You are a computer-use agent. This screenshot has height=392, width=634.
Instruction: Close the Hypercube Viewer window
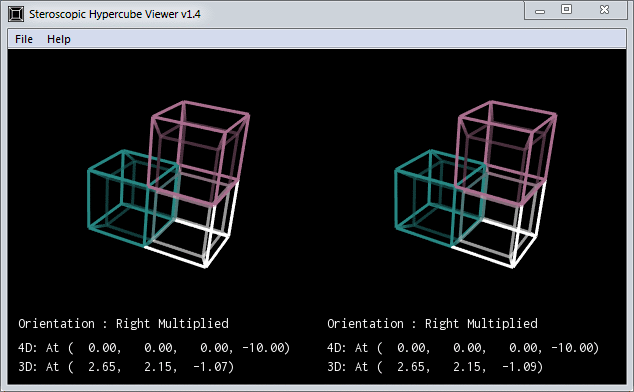[604, 9]
